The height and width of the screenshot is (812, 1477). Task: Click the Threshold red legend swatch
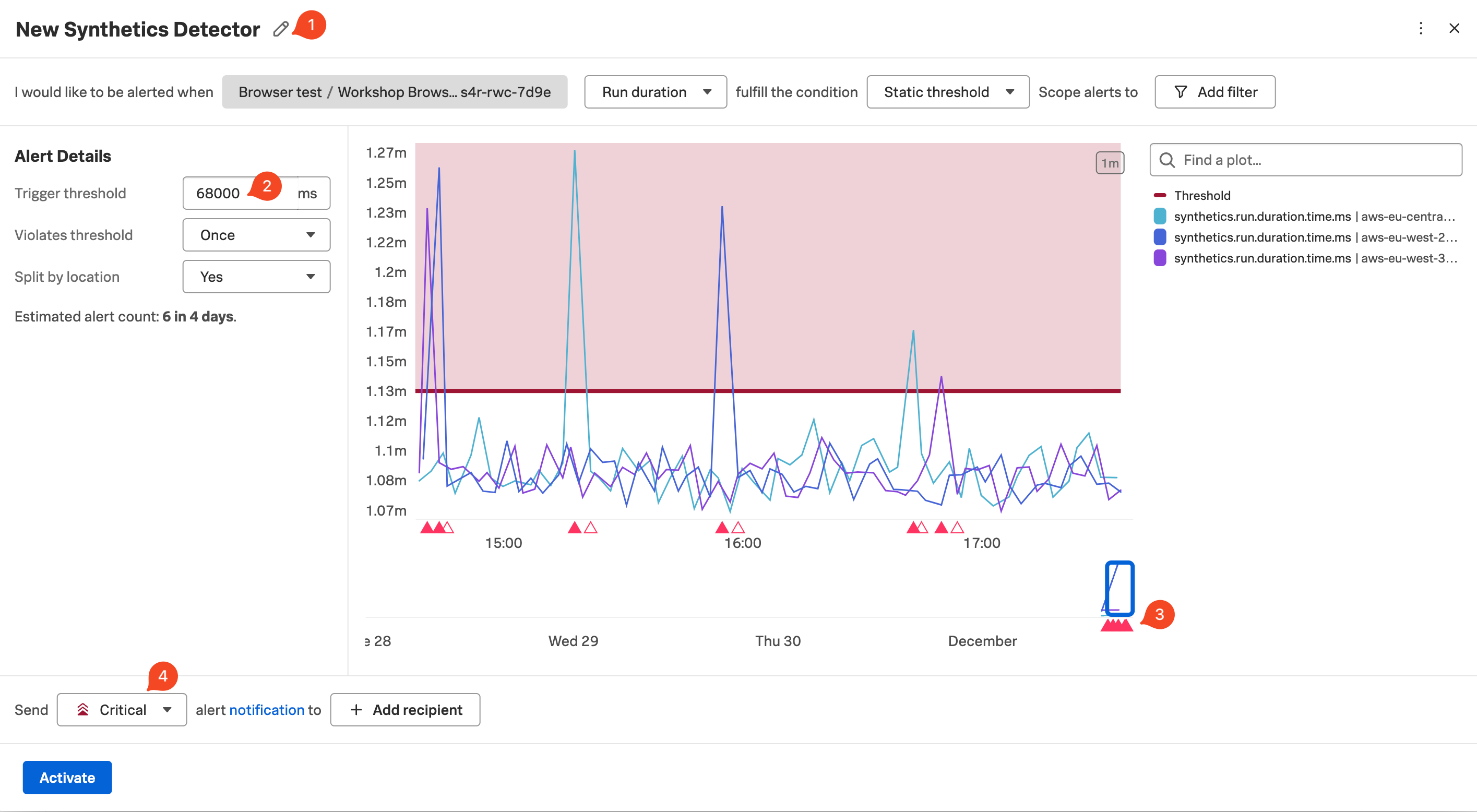(1159, 196)
